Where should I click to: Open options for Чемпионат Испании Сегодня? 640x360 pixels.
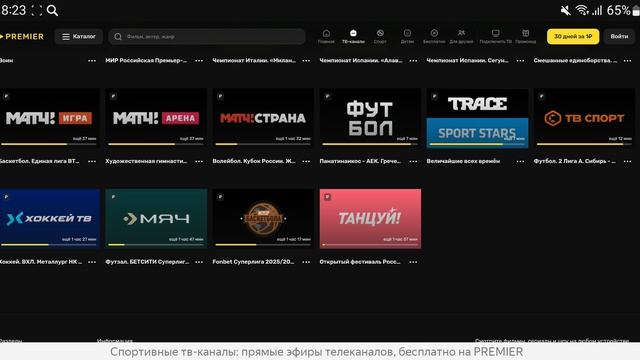coord(520,60)
